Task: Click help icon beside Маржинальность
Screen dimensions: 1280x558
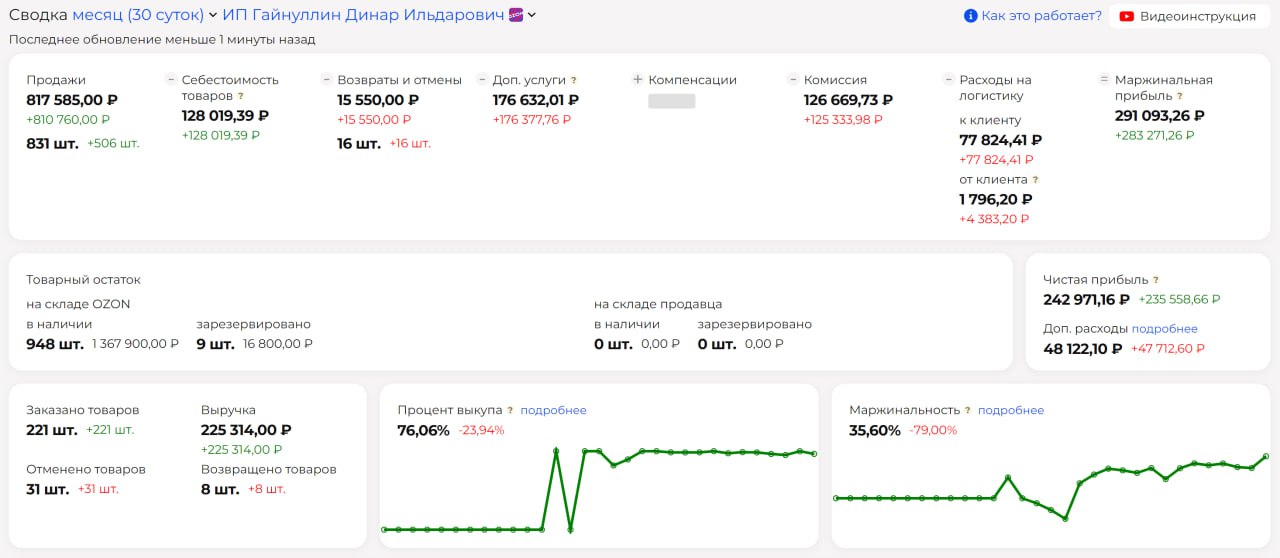Action: (x=968, y=410)
